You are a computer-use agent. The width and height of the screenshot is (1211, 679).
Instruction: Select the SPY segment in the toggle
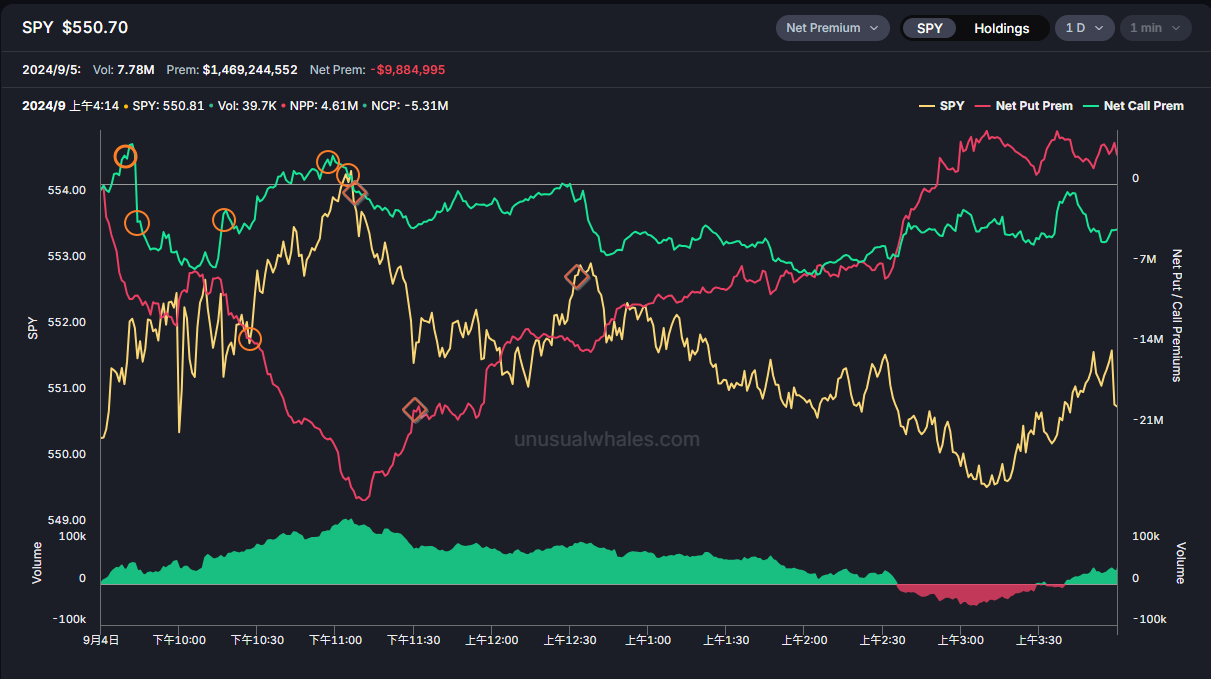(x=929, y=28)
